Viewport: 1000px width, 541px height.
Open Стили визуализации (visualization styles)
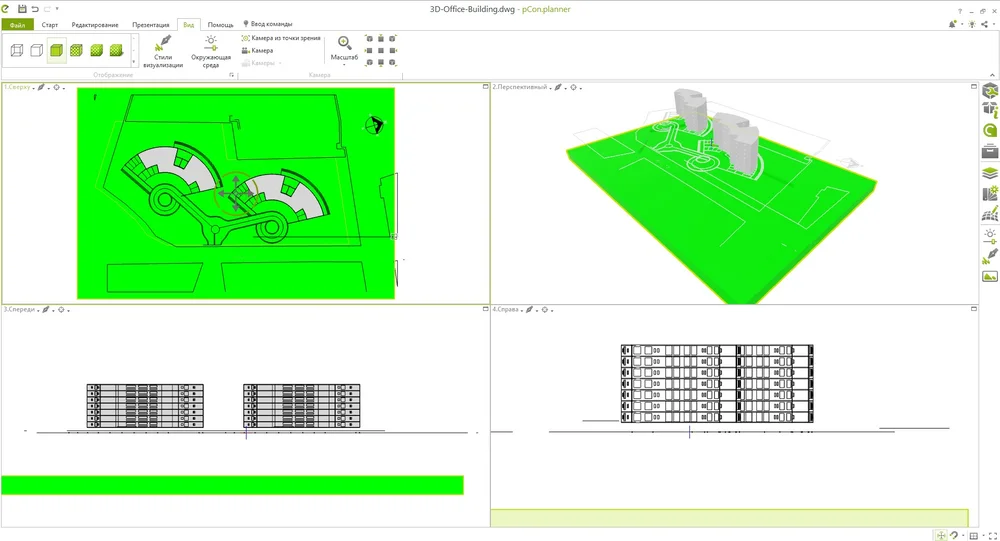(x=163, y=52)
